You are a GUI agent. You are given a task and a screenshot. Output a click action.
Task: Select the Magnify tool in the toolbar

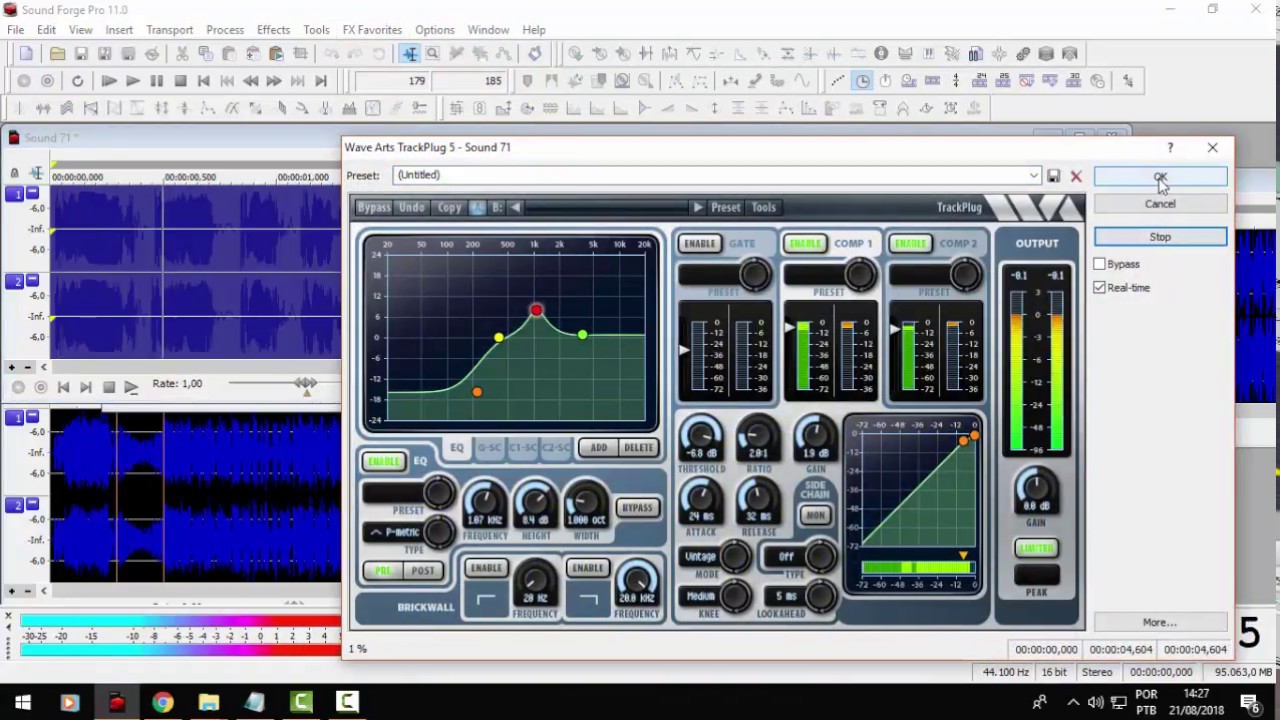coord(433,54)
